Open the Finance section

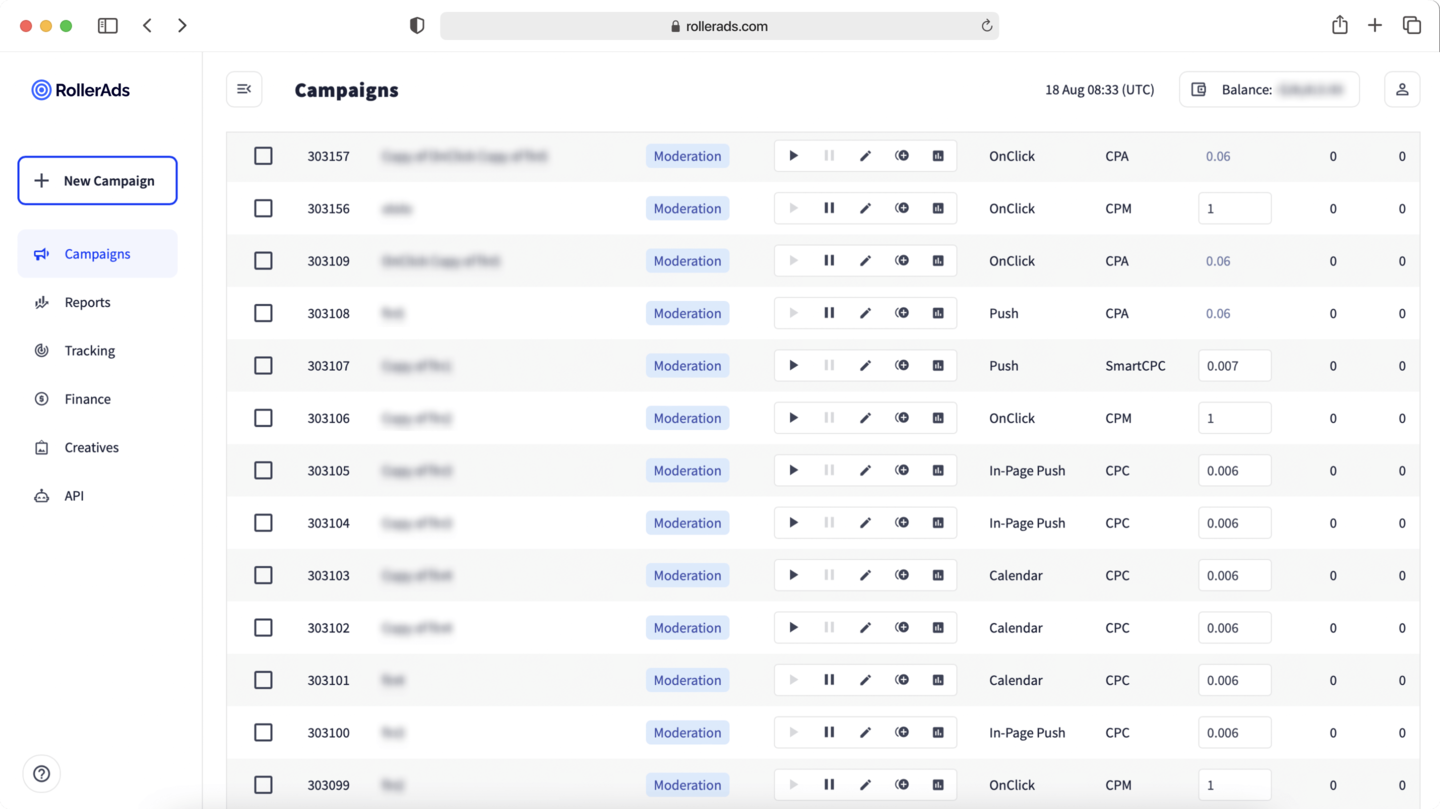[x=86, y=398]
